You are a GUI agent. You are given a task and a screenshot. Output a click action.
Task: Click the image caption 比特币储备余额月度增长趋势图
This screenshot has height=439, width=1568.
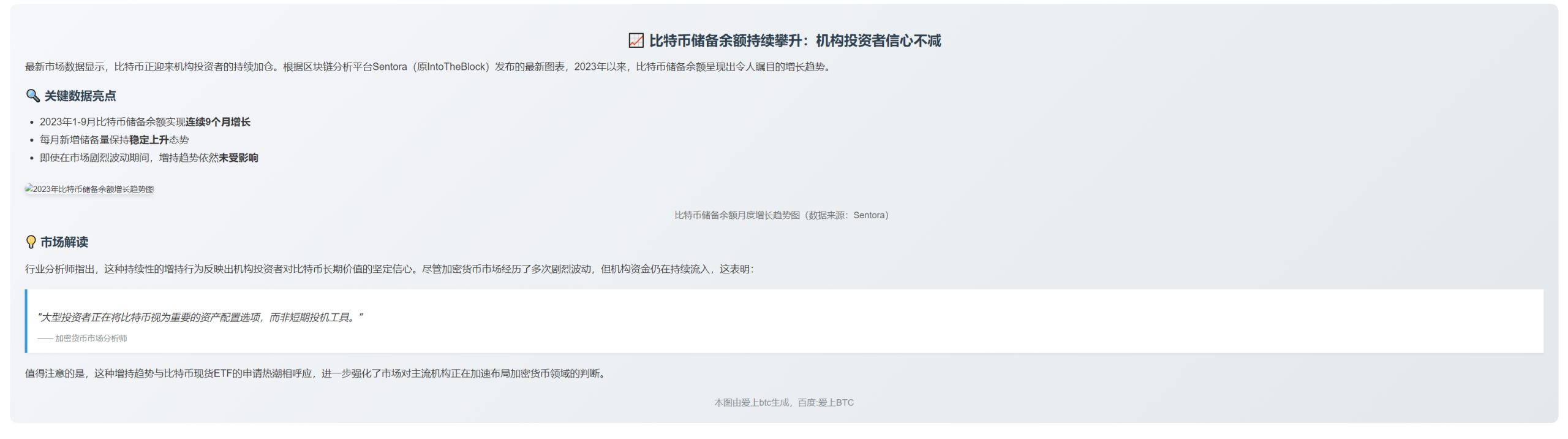[x=781, y=215]
